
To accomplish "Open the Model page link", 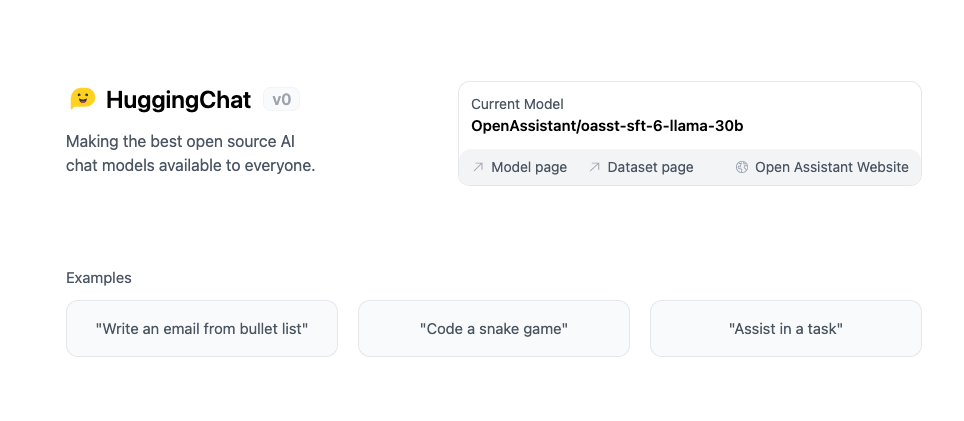I will (529, 167).
